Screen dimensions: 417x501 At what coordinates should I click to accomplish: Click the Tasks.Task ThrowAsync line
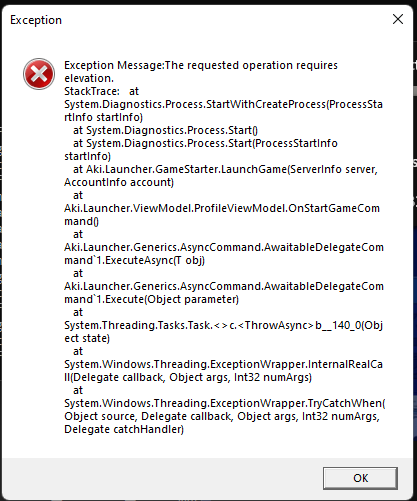coord(223,325)
